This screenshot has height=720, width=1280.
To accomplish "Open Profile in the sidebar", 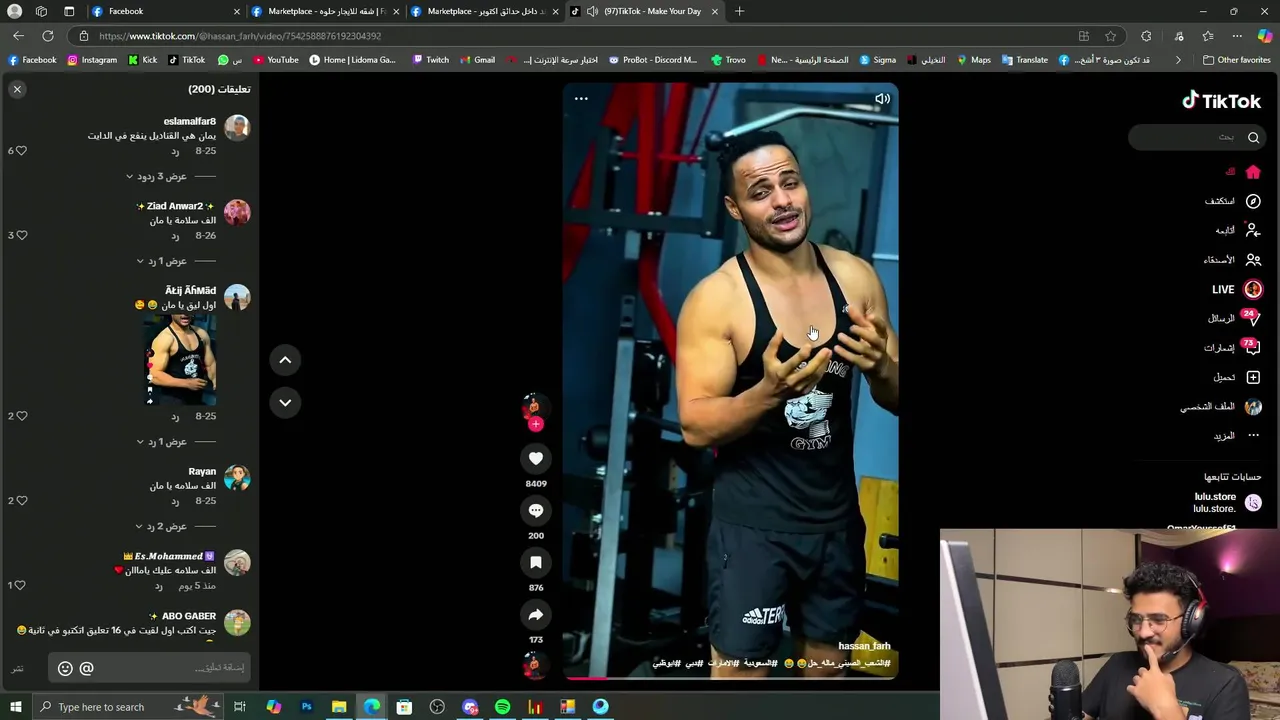I will pyautogui.click(x=1221, y=407).
